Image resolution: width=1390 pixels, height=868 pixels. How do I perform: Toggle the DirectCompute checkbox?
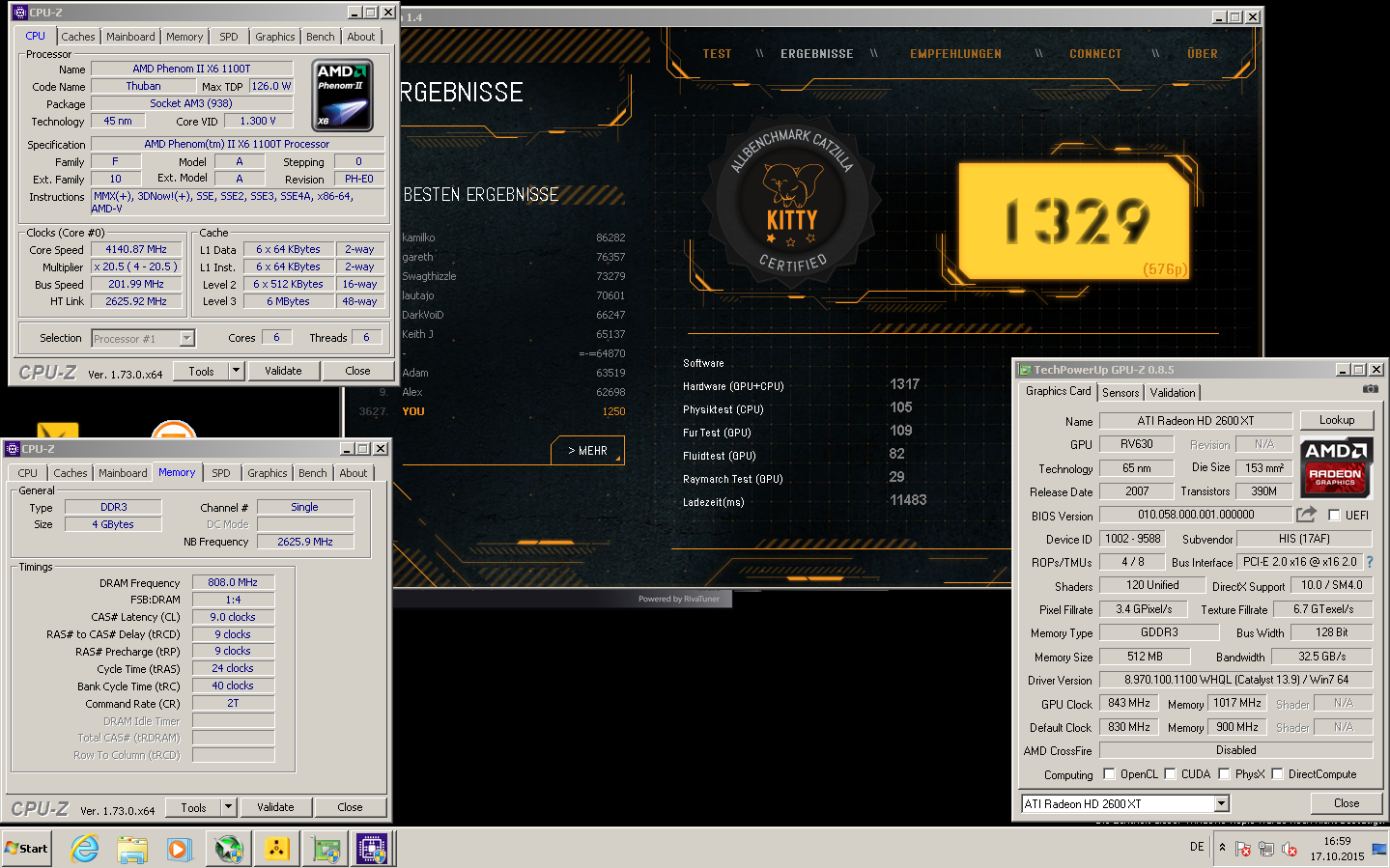tap(1277, 773)
